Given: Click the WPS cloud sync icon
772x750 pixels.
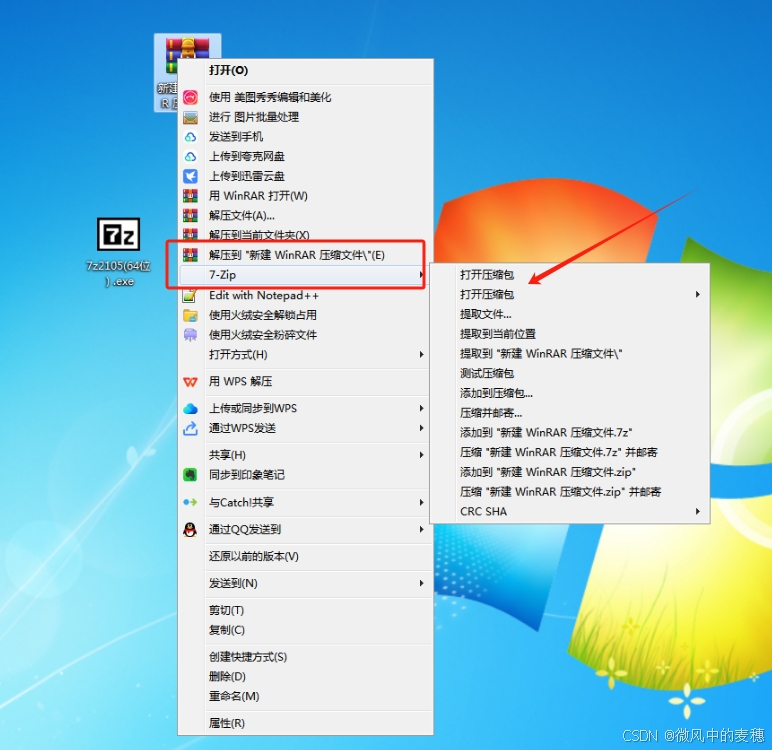Looking at the screenshot, I should [191, 408].
